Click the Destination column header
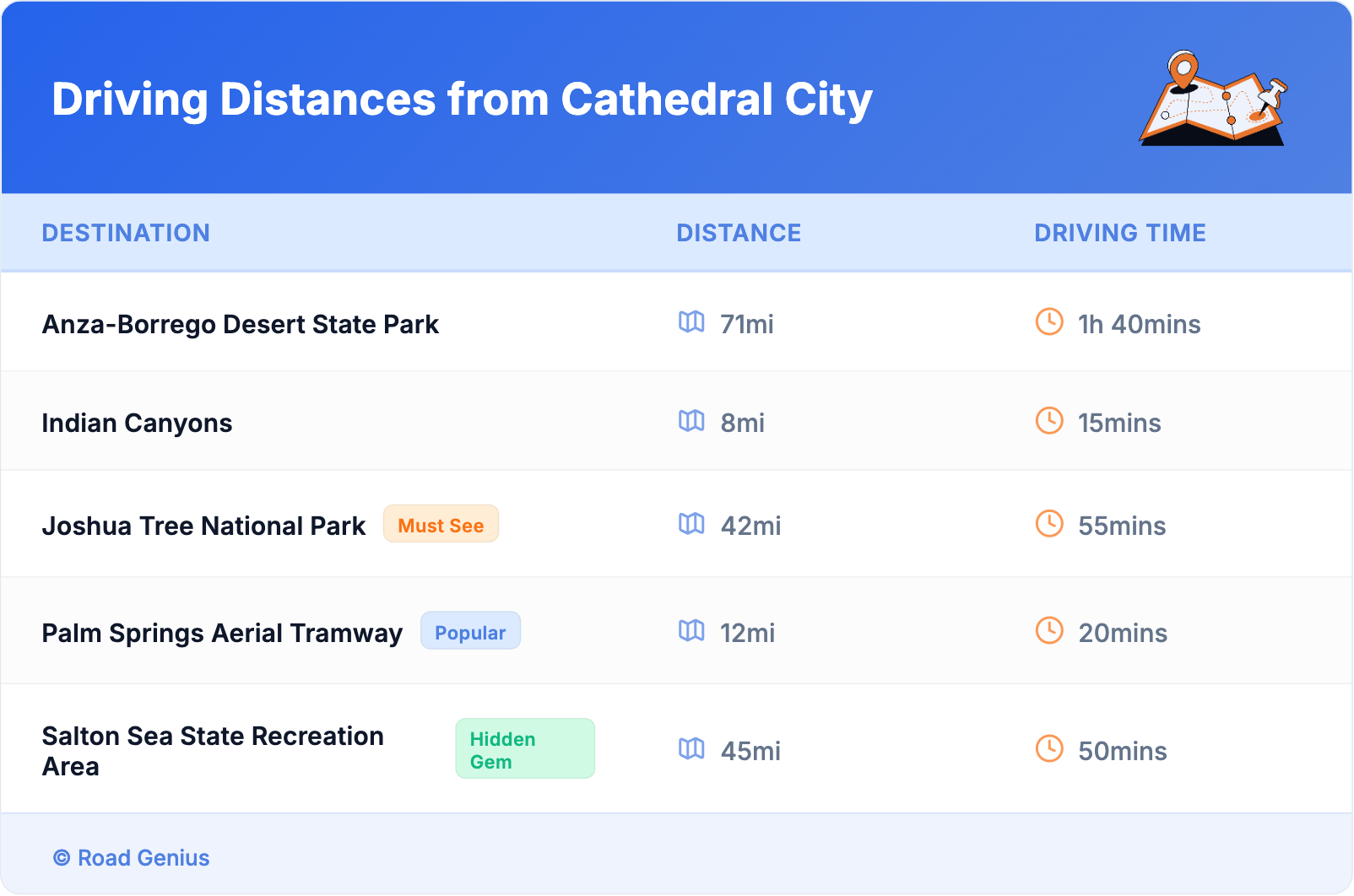1354x896 pixels. 126,233
